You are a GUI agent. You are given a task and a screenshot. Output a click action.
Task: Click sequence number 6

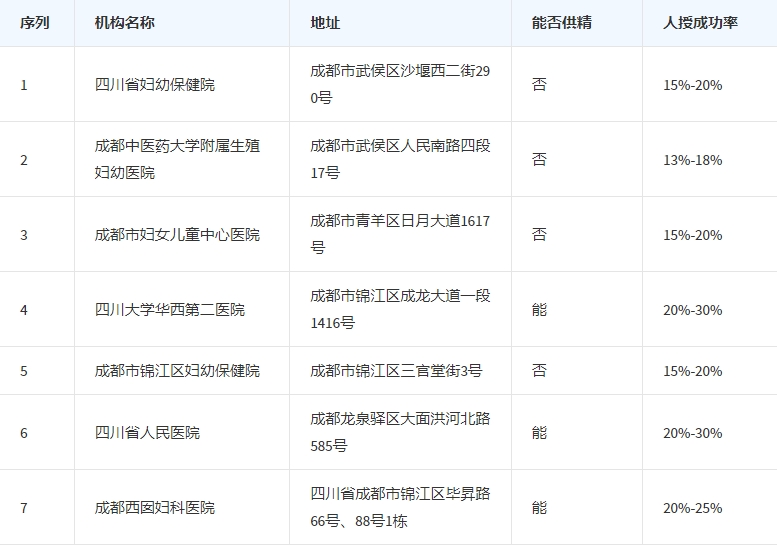click(24, 433)
